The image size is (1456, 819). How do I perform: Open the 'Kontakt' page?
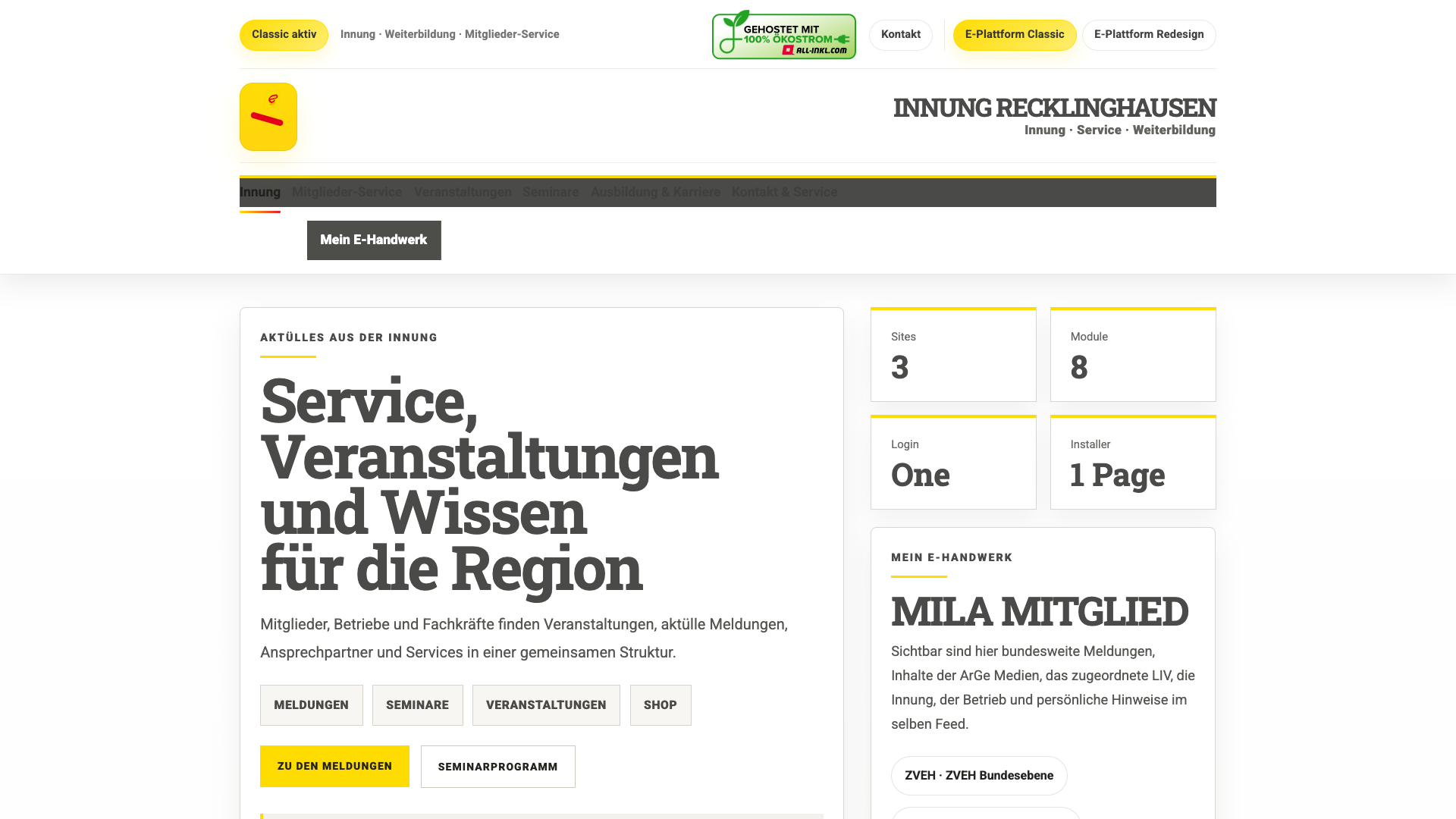tap(900, 35)
